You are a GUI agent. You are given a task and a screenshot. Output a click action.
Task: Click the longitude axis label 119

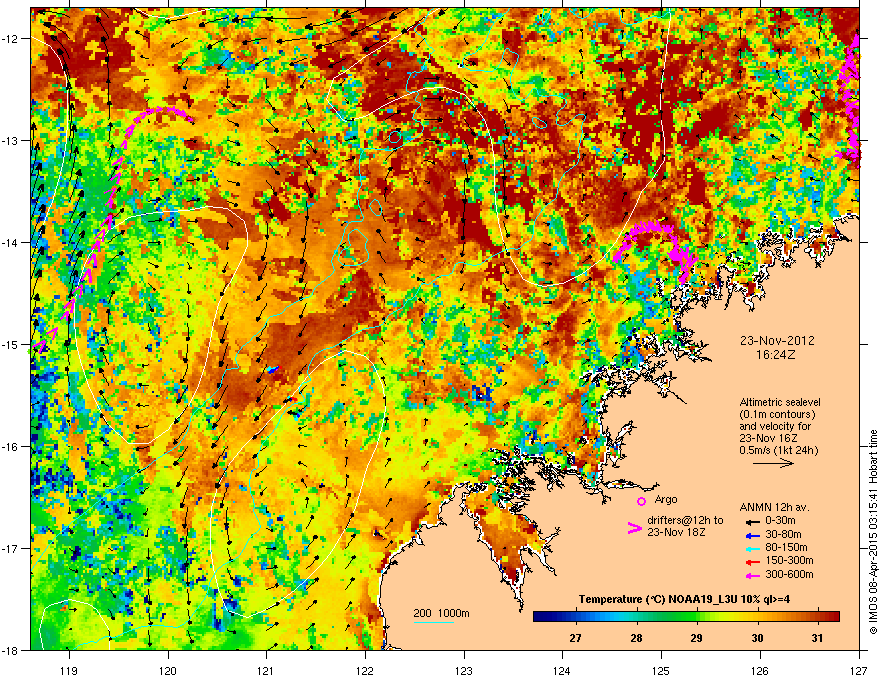point(69,670)
